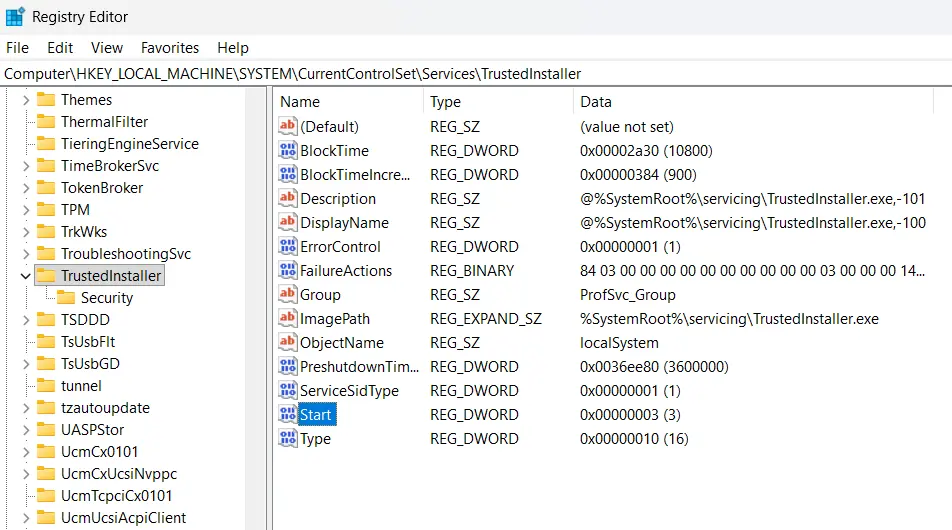Click the TieringEngineService folder icon

tap(46, 143)
